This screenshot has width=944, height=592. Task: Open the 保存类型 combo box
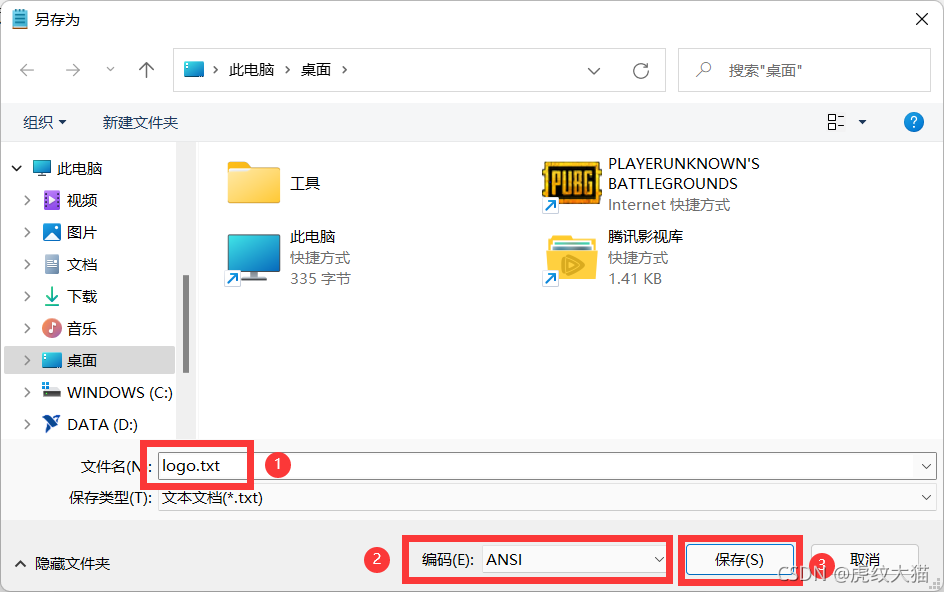pyautogui.click(x=547, y=498)
